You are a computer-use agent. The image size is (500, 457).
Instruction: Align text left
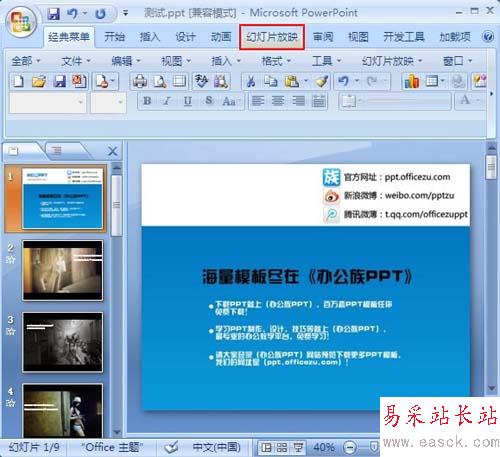(258, 101)
